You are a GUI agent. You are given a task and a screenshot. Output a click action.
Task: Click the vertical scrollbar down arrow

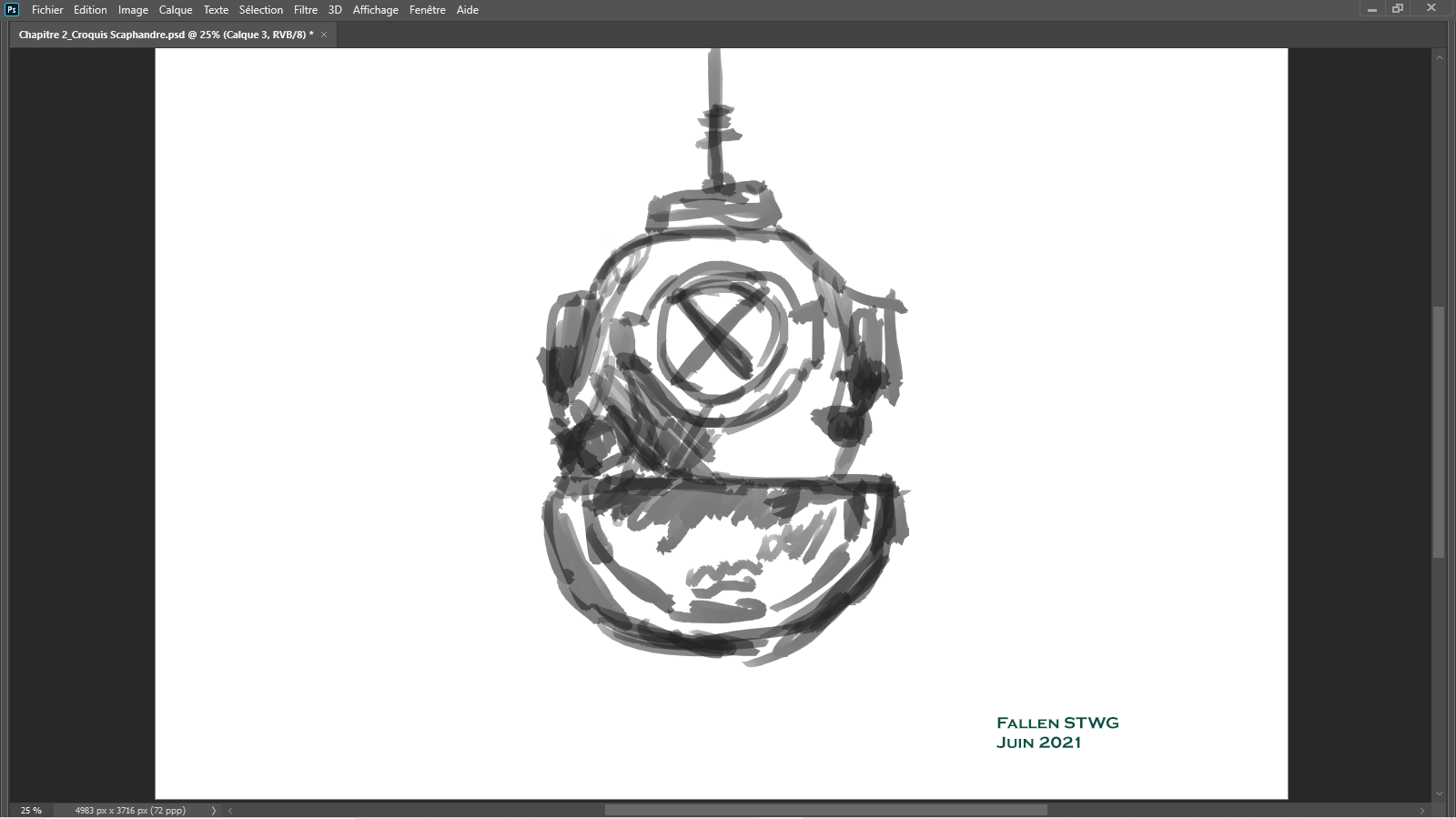point(1439,794)
